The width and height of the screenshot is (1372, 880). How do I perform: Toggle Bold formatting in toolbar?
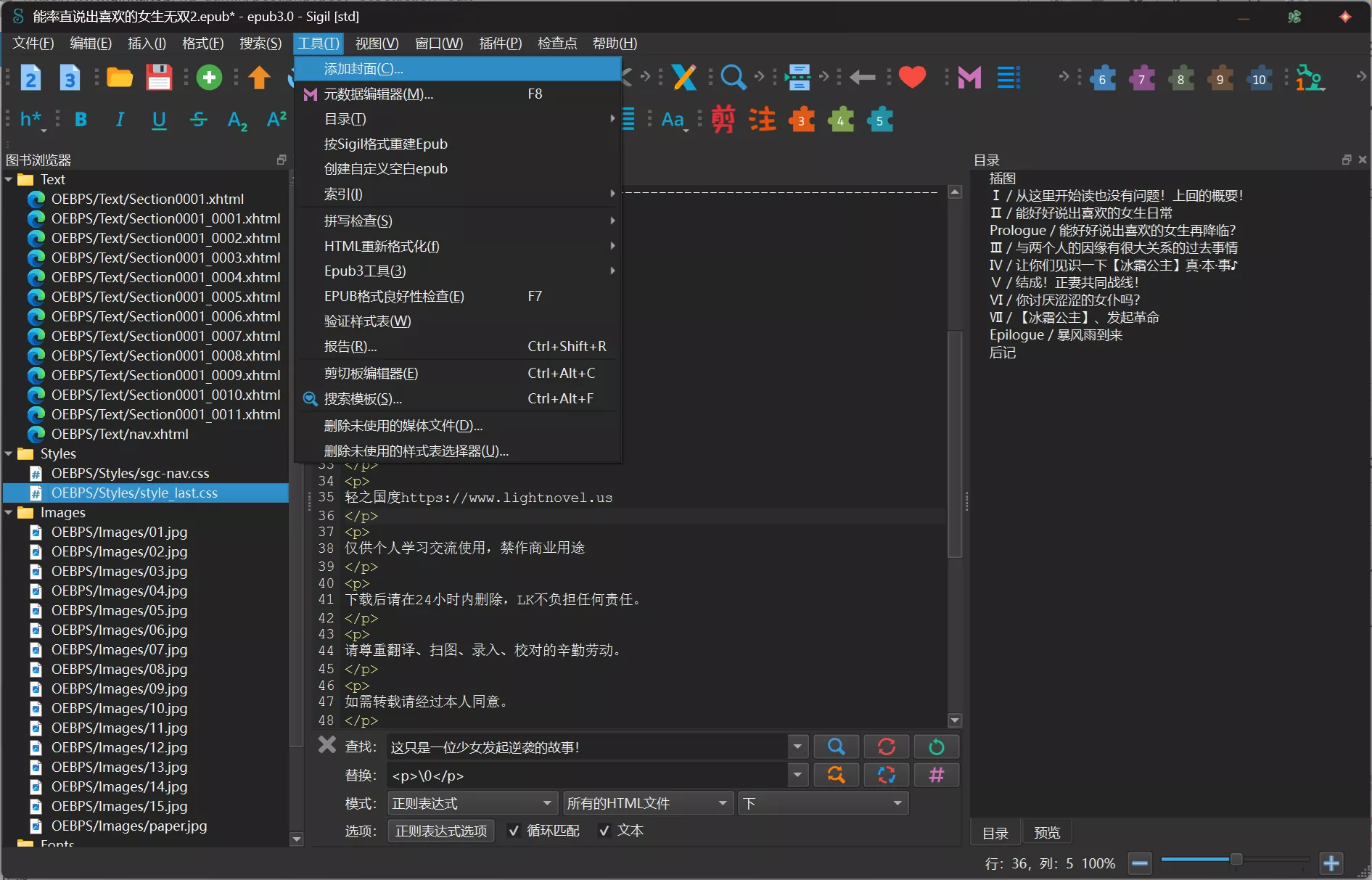click(x=81, y=120)
